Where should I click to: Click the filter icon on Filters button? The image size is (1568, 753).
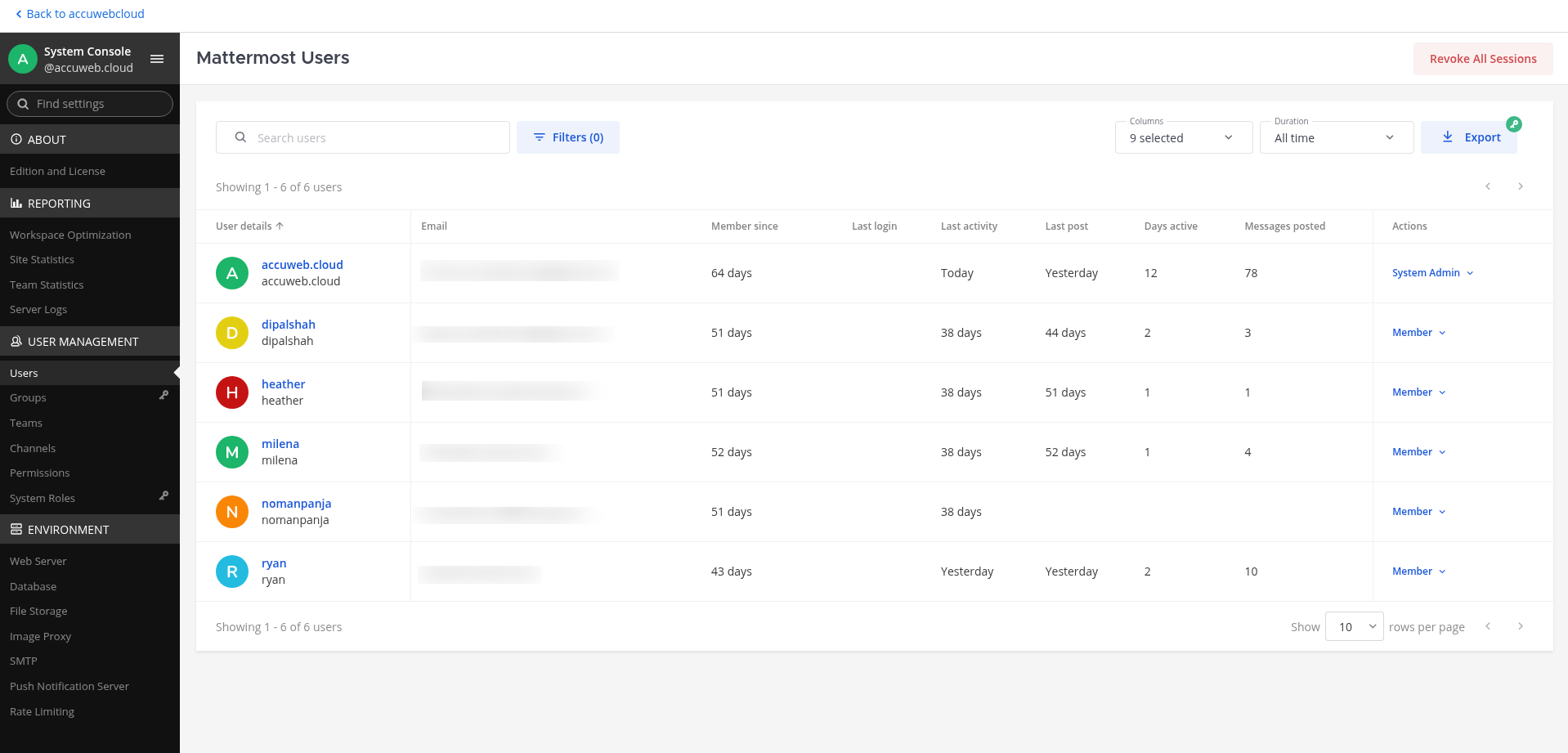tap(540, 137)
